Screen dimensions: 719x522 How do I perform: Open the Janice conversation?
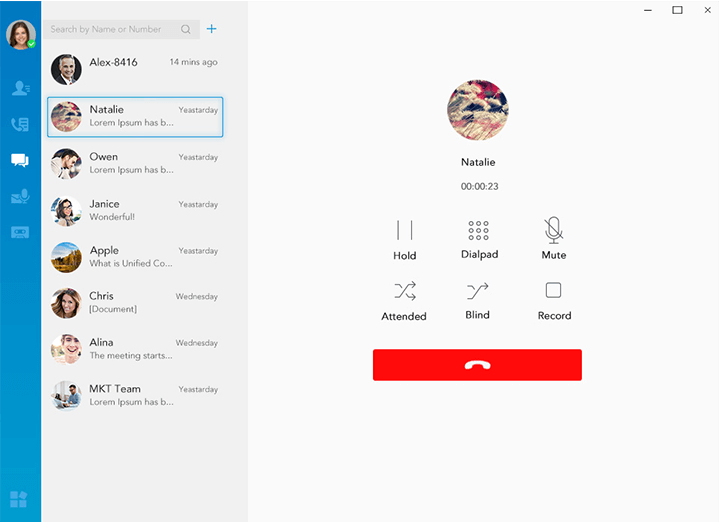pos(135,211)
